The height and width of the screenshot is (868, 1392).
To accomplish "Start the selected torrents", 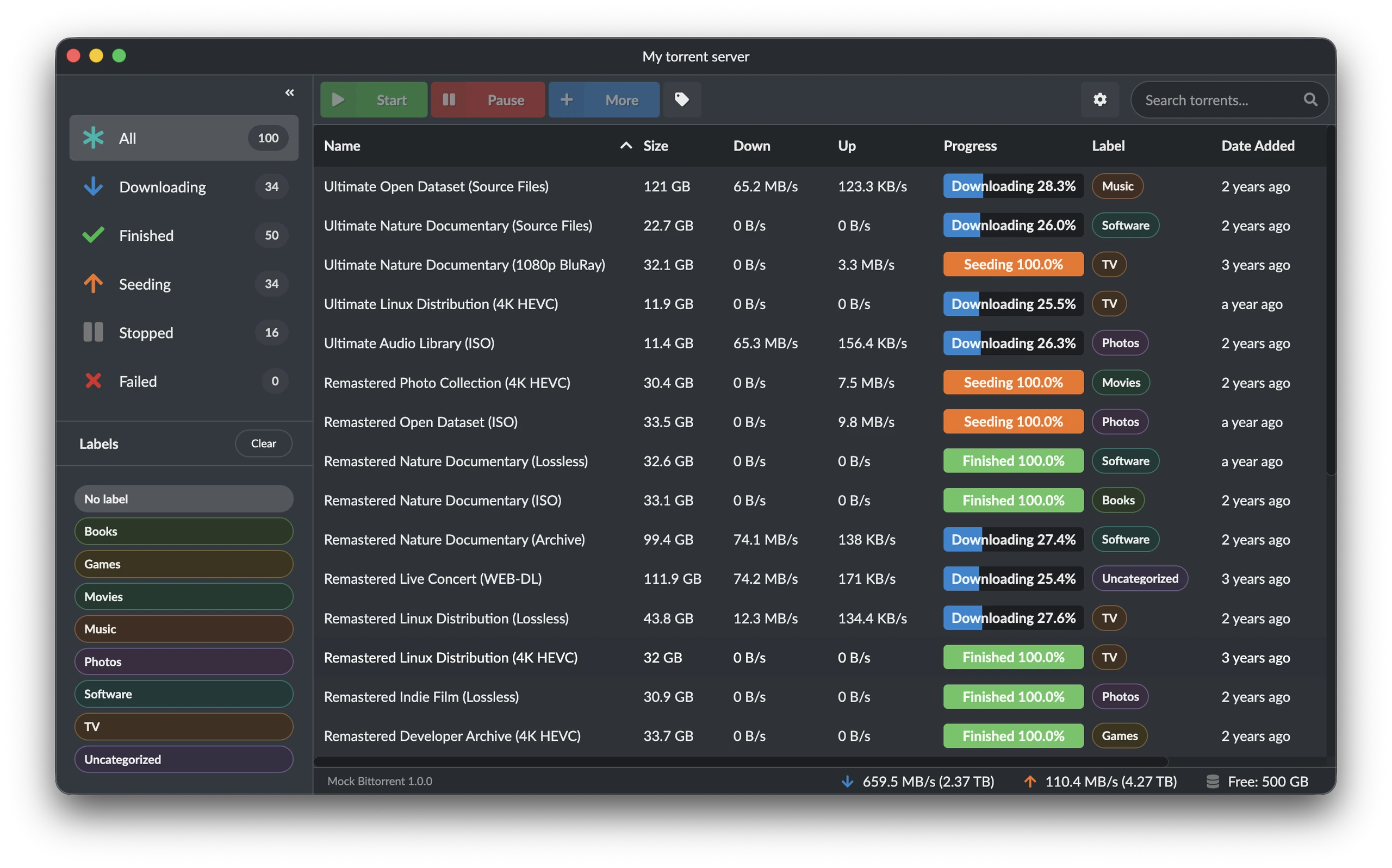I will coord(373,100).
